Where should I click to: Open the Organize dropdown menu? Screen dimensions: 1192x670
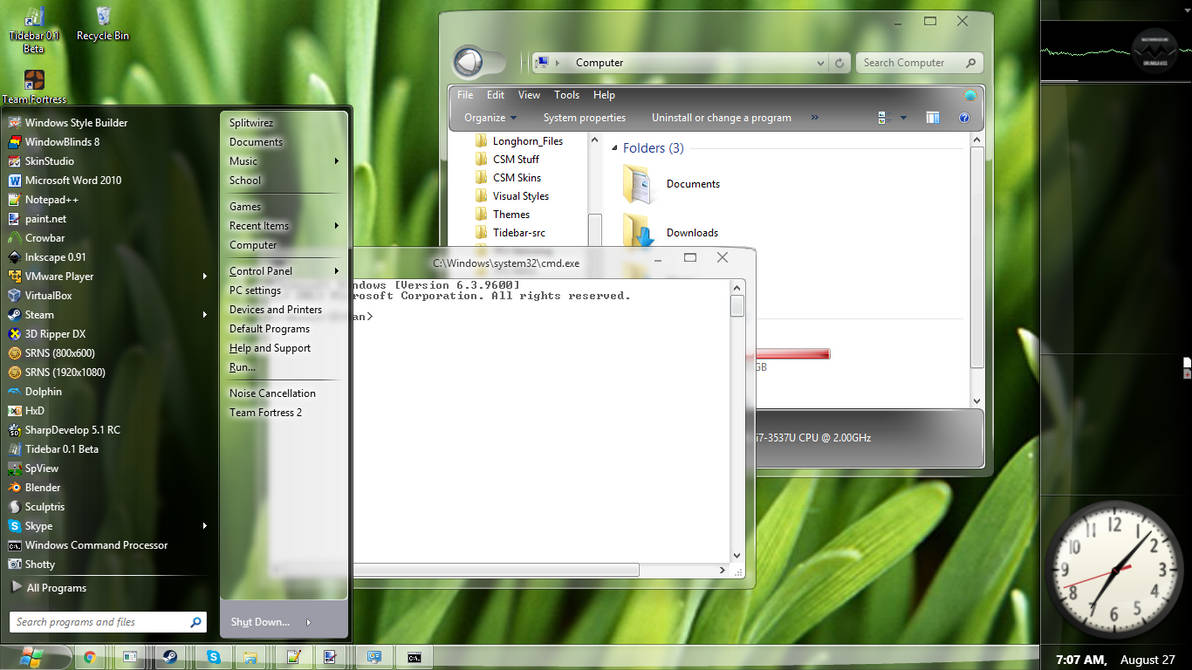tap(488, 117)
